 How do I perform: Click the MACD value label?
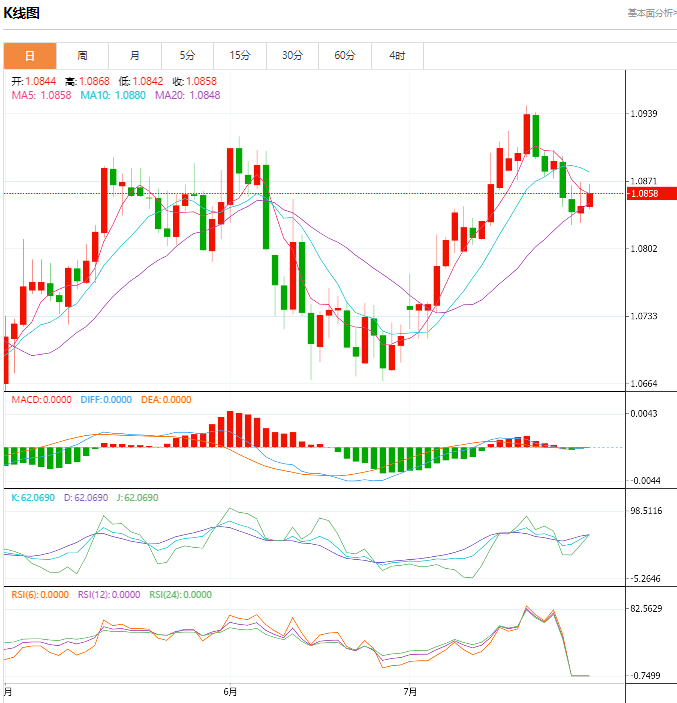pos(41,400)
